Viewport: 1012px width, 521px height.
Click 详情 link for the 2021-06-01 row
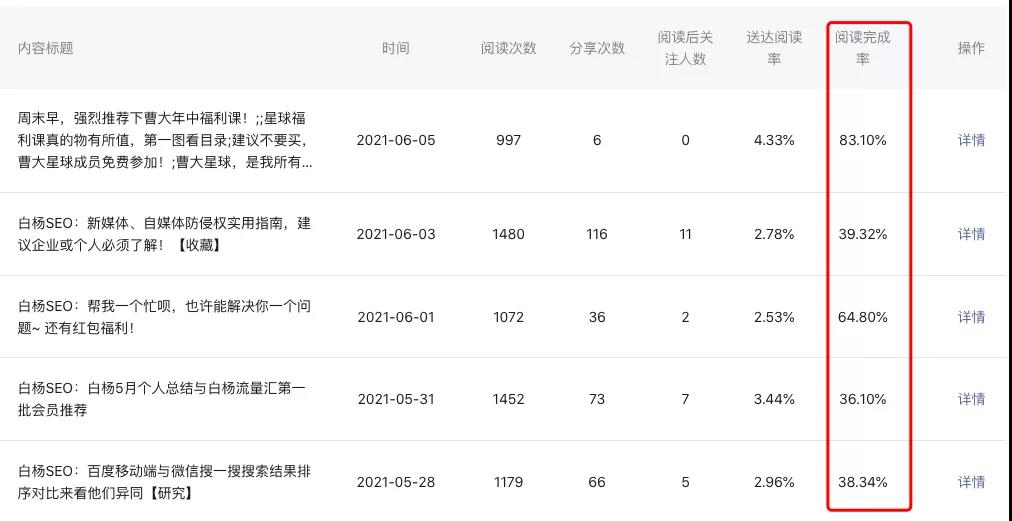coord(971,317)
